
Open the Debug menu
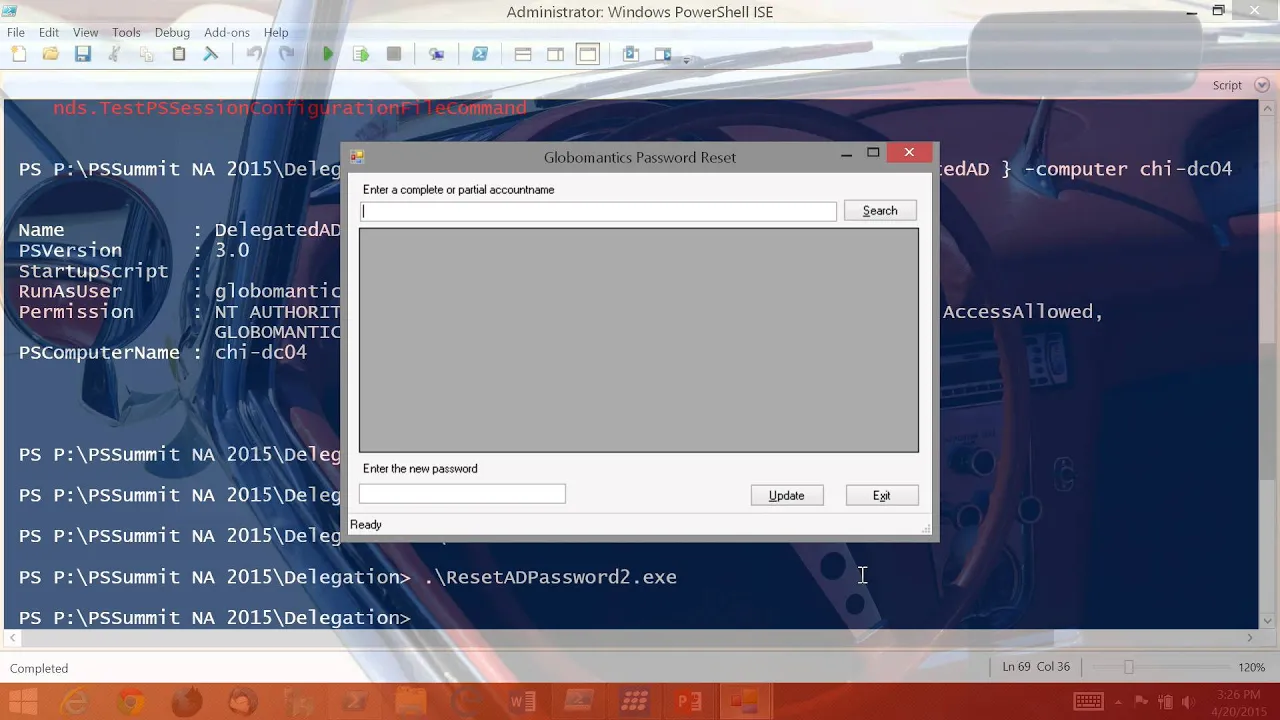tap(172, 32)
